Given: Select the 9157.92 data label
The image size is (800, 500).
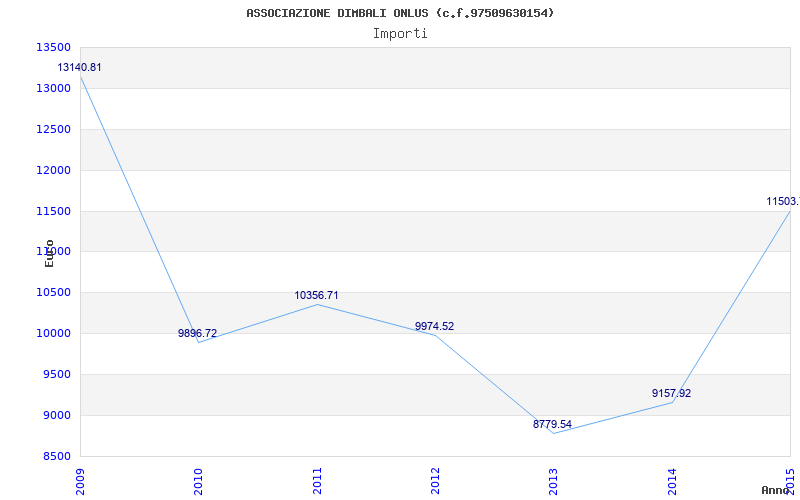Looking at the screenshot, I should pos(671,393).
